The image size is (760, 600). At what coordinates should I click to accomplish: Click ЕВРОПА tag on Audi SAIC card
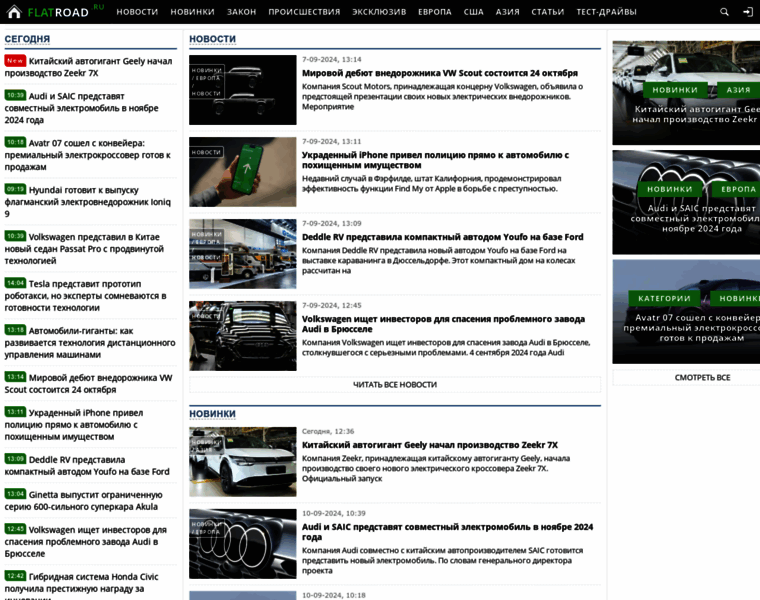(x=737, y=189)
